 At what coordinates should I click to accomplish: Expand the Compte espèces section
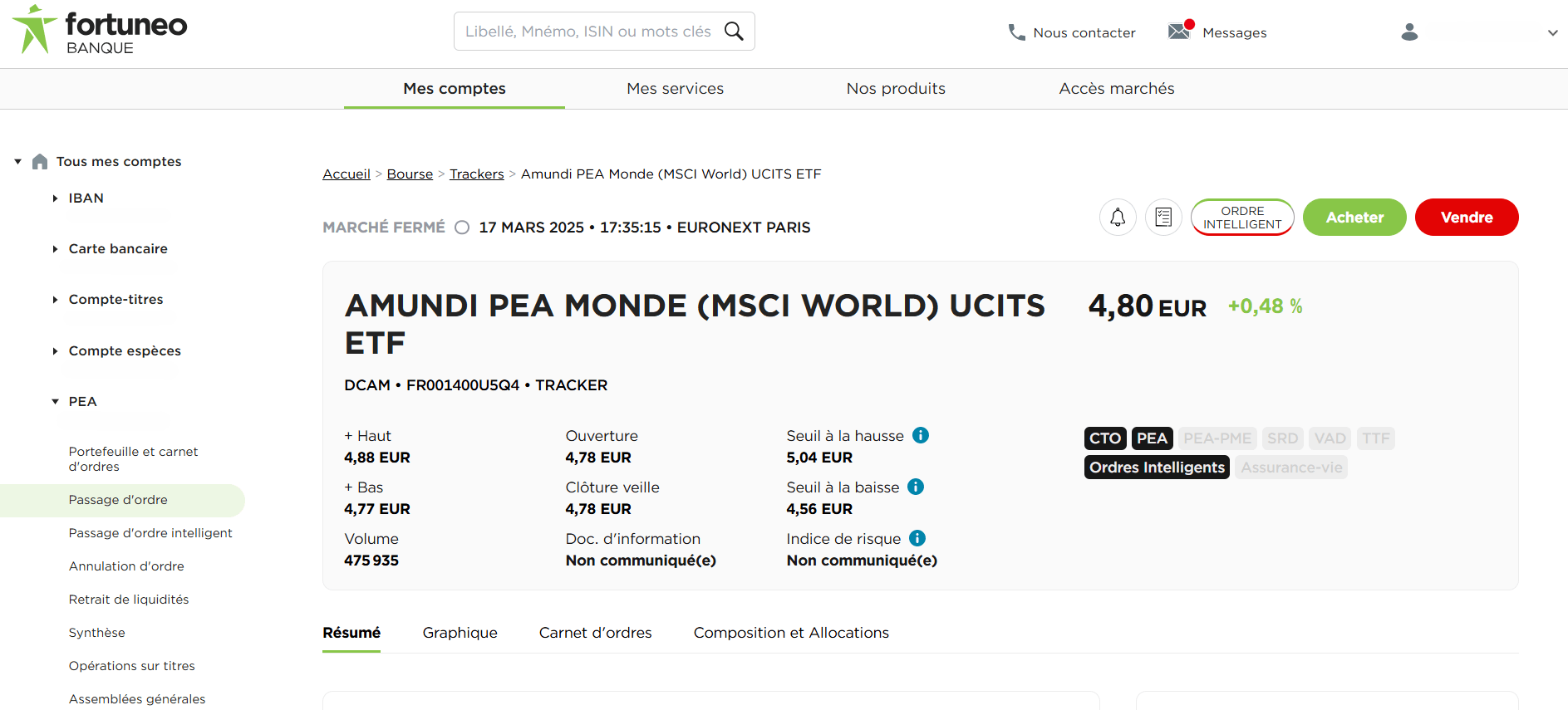tap(55, 351)
